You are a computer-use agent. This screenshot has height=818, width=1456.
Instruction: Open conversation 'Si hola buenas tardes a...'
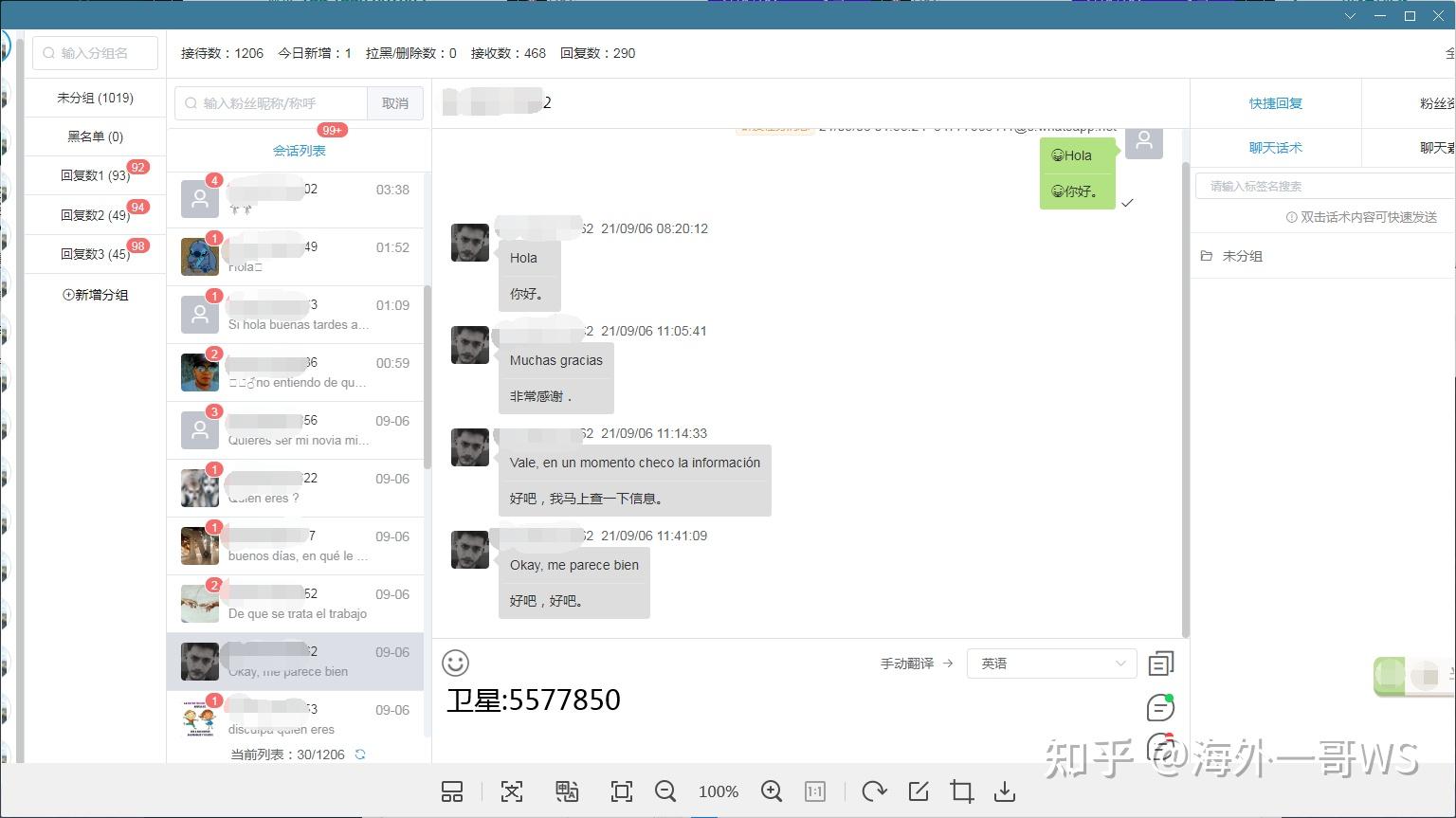point(295,315)
